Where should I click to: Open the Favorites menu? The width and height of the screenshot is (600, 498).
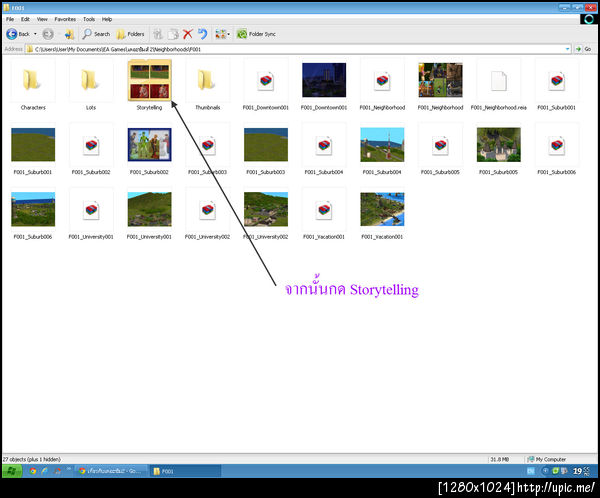click(x=65, y=19)
